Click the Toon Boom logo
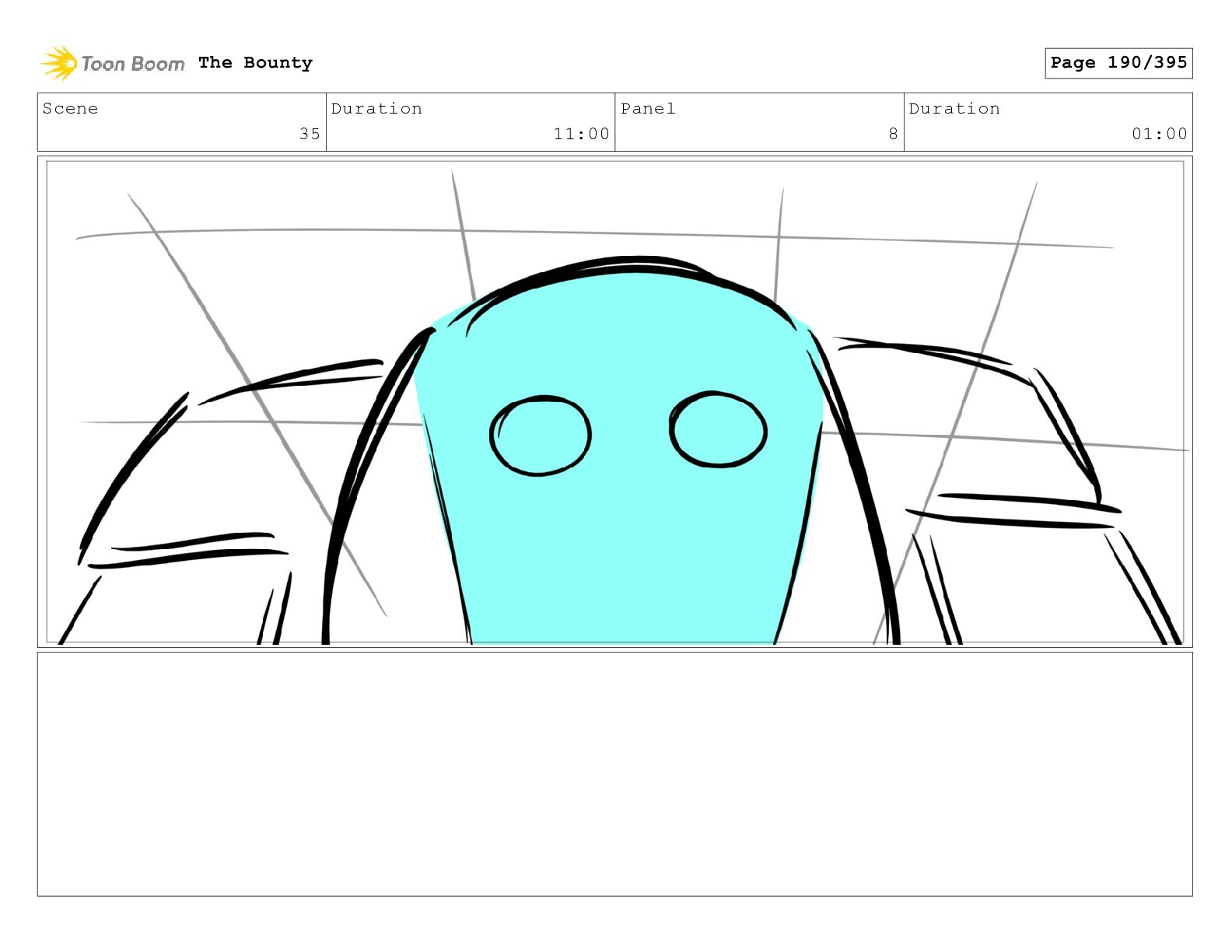The width and height of the screenshot is (1232, 952). click(x=113, y=63)
